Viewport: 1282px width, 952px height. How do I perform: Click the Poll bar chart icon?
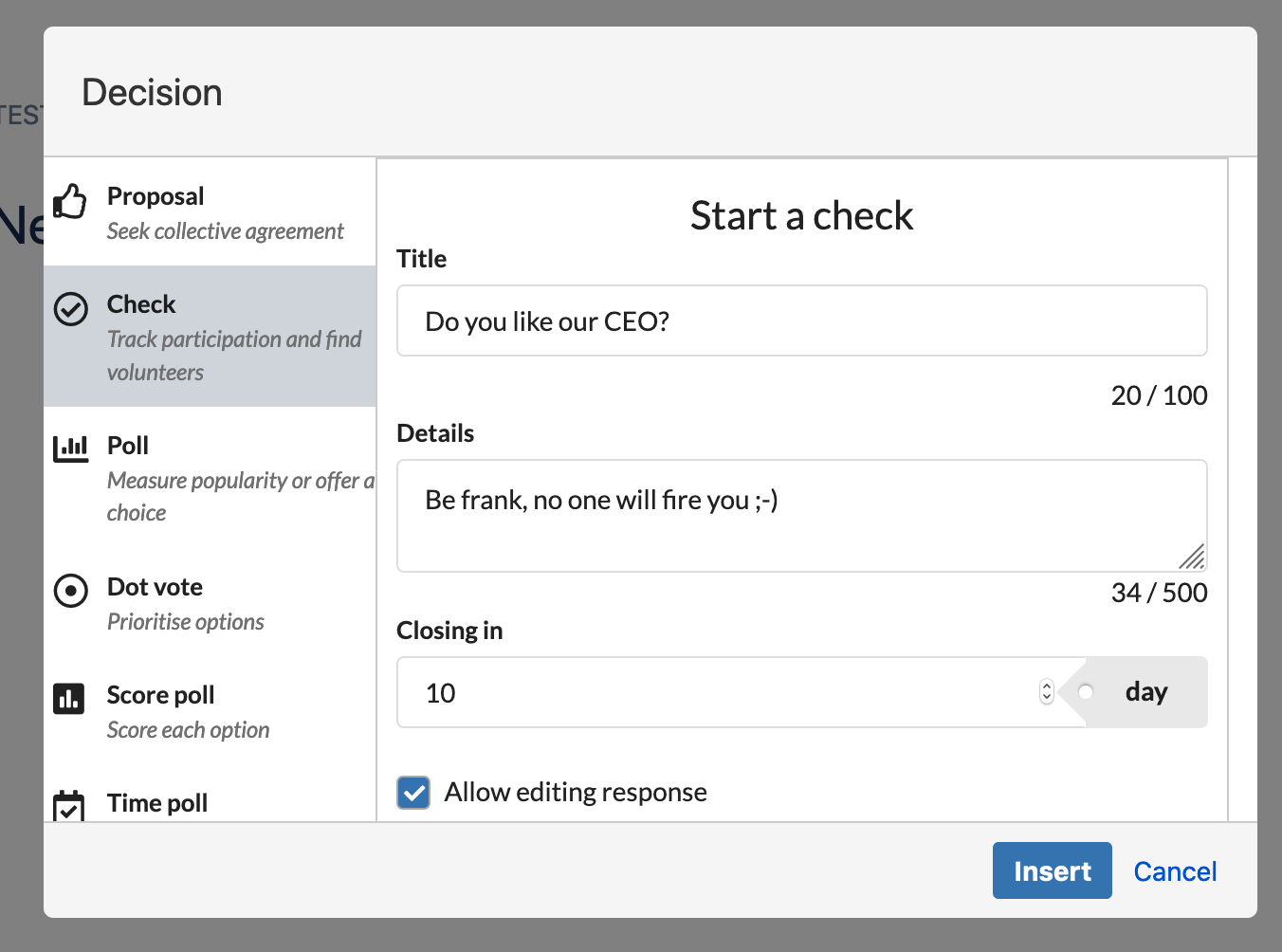point(70,449)
